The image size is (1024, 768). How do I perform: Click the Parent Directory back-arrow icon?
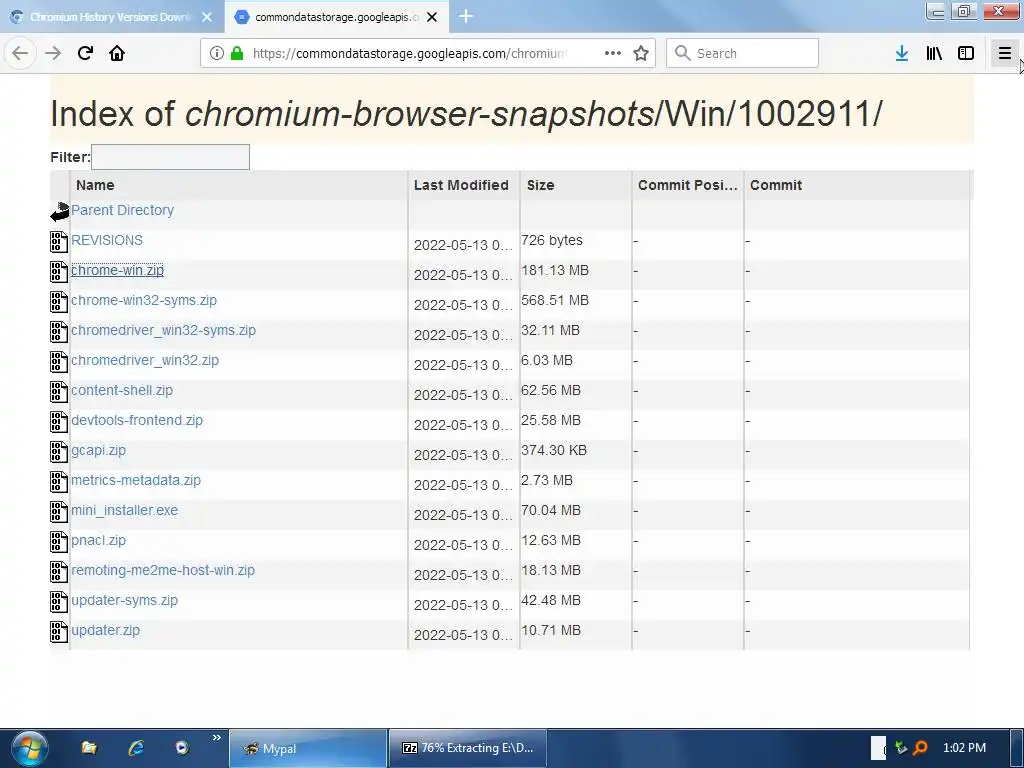[59, 212]
